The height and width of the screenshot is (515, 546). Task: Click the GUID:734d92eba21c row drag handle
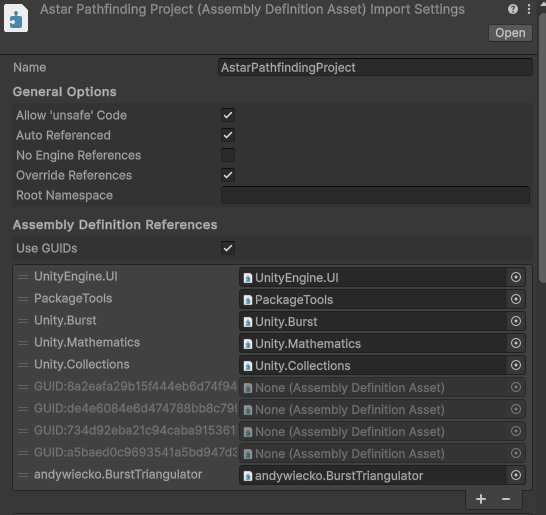click(x=23, y=431)
